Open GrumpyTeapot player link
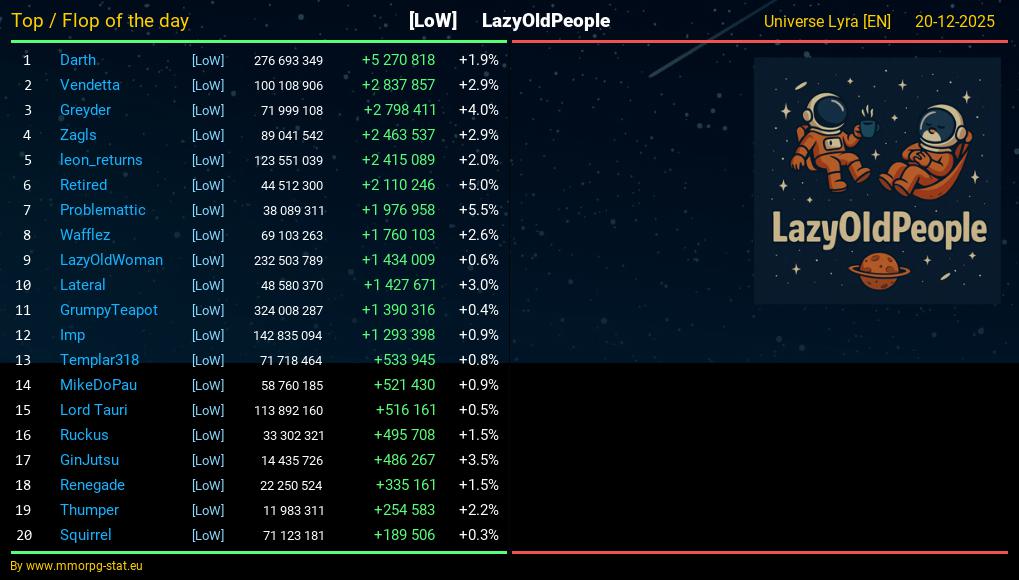This screenshot has height=580, width=1019. (108, 310)
